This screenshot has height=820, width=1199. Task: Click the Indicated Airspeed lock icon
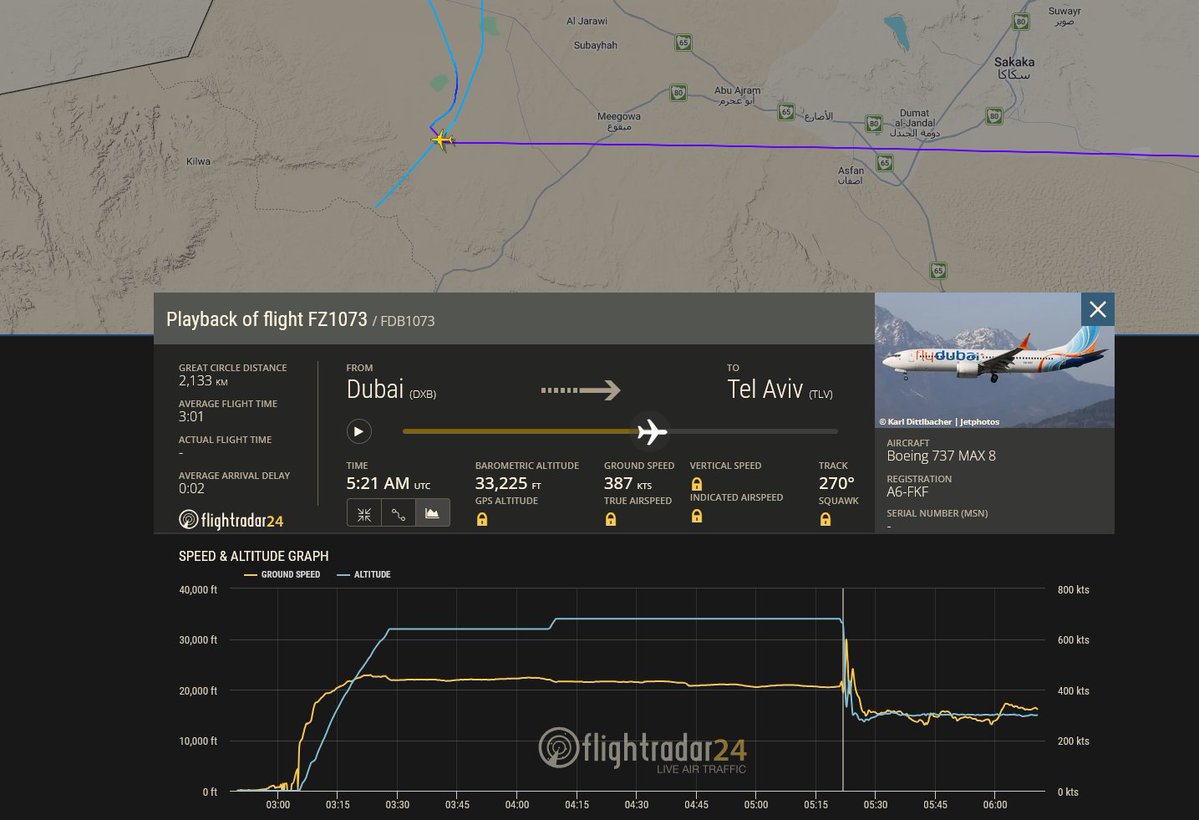coord(697,516)
